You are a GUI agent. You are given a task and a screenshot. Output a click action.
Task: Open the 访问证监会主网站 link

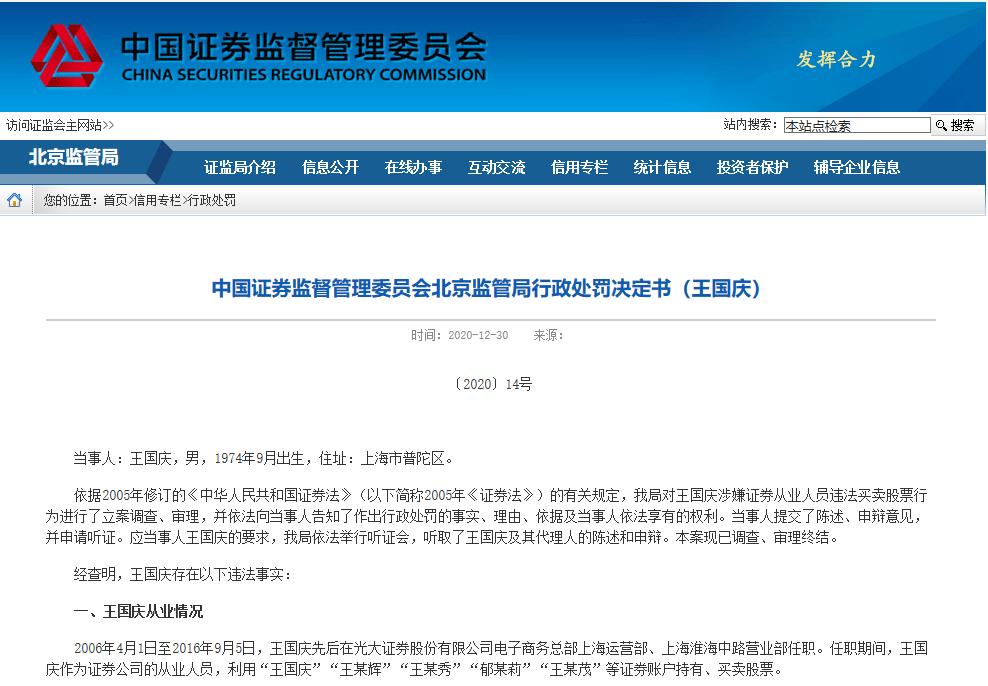click(60, 125)
